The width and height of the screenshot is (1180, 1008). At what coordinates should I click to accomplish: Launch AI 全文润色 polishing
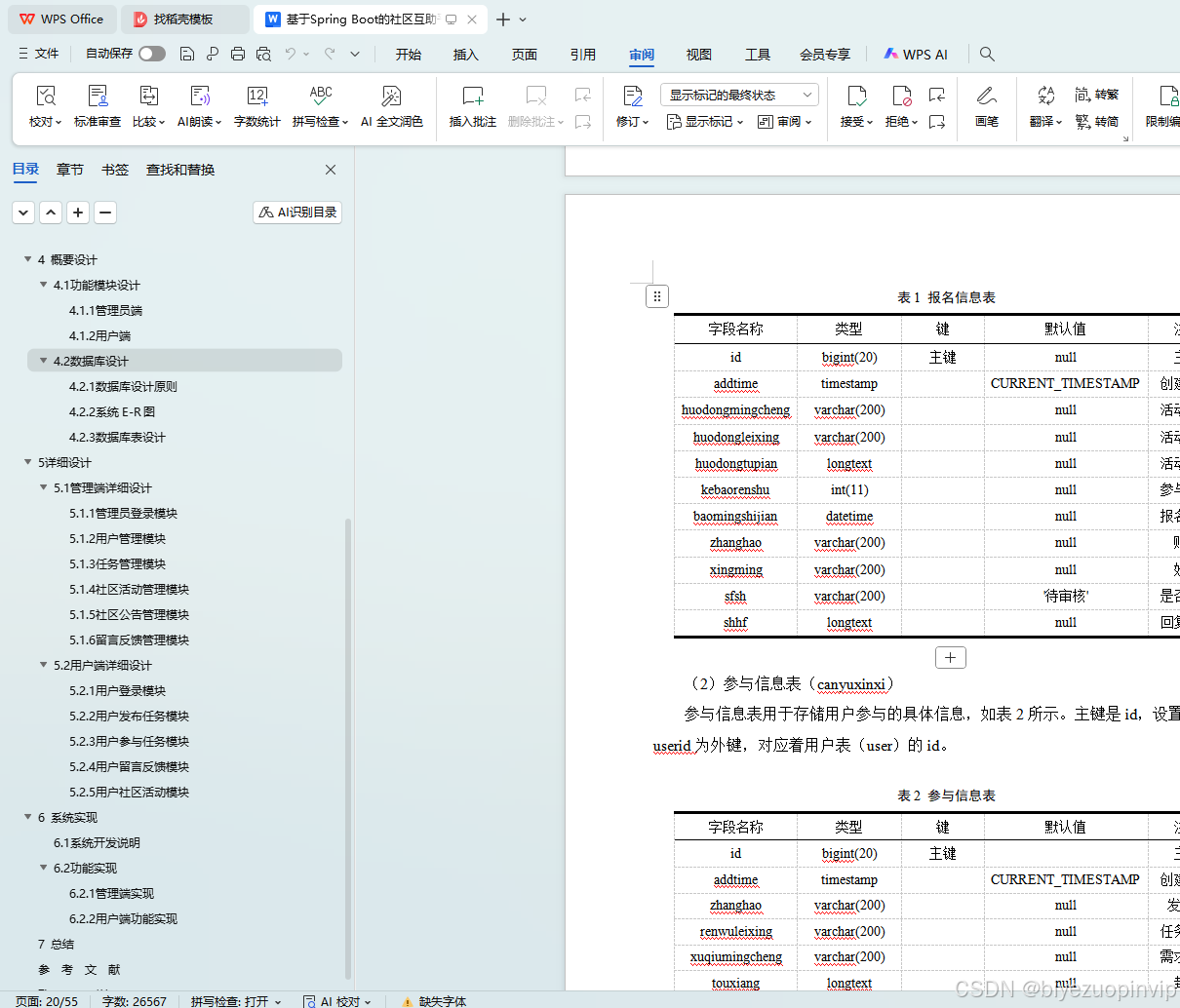pos(392,106)
